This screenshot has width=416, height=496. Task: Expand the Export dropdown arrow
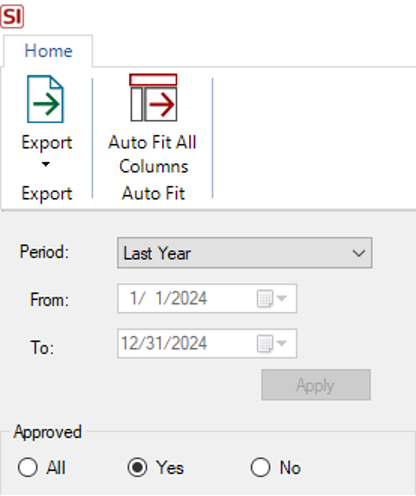click(x=46, y=164)
